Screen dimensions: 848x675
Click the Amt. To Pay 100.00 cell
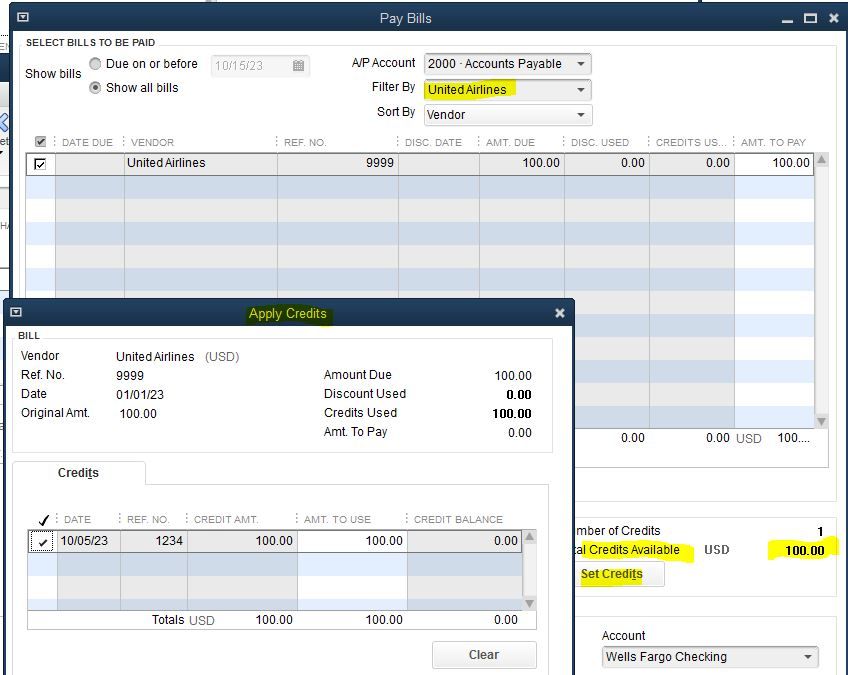coord(774,163)
